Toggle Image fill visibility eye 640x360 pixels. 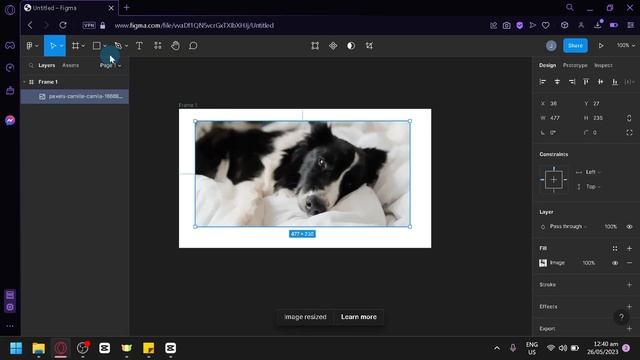tap(615, 263)
